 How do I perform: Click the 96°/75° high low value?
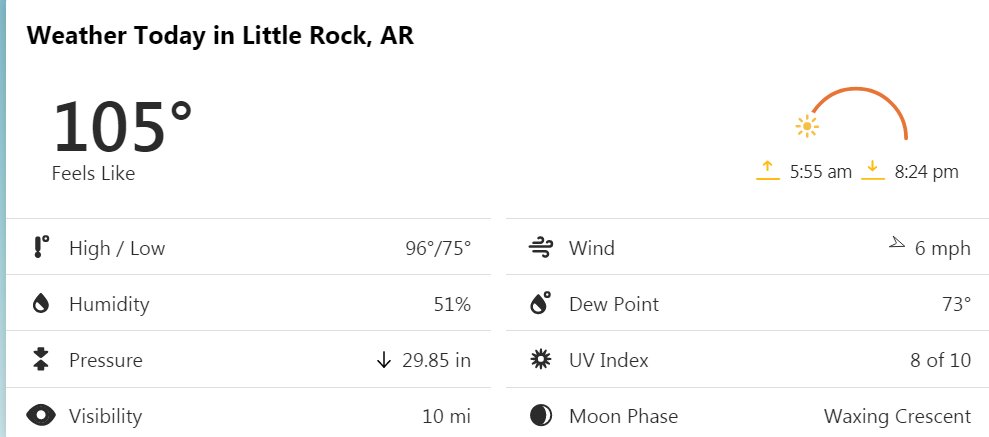pos(438,248)
